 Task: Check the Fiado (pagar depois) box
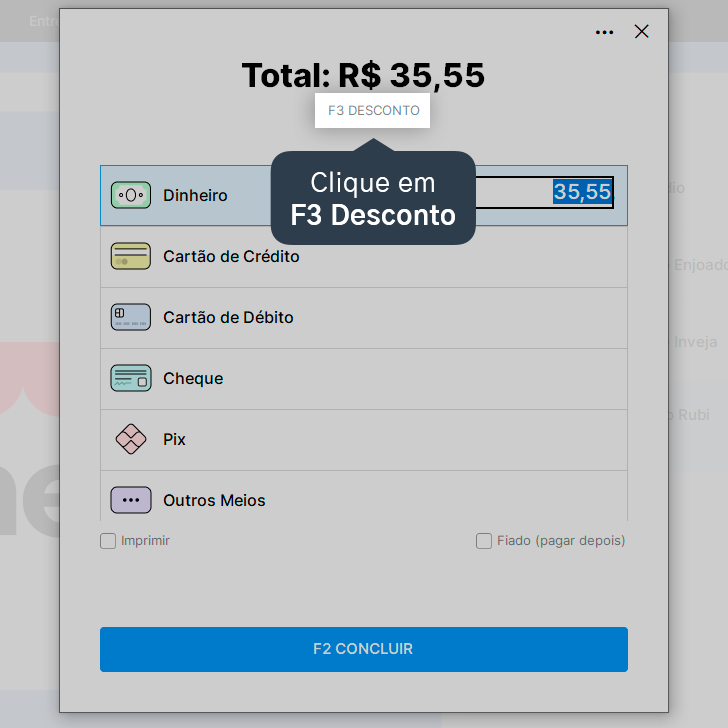(x=484, y=541)
